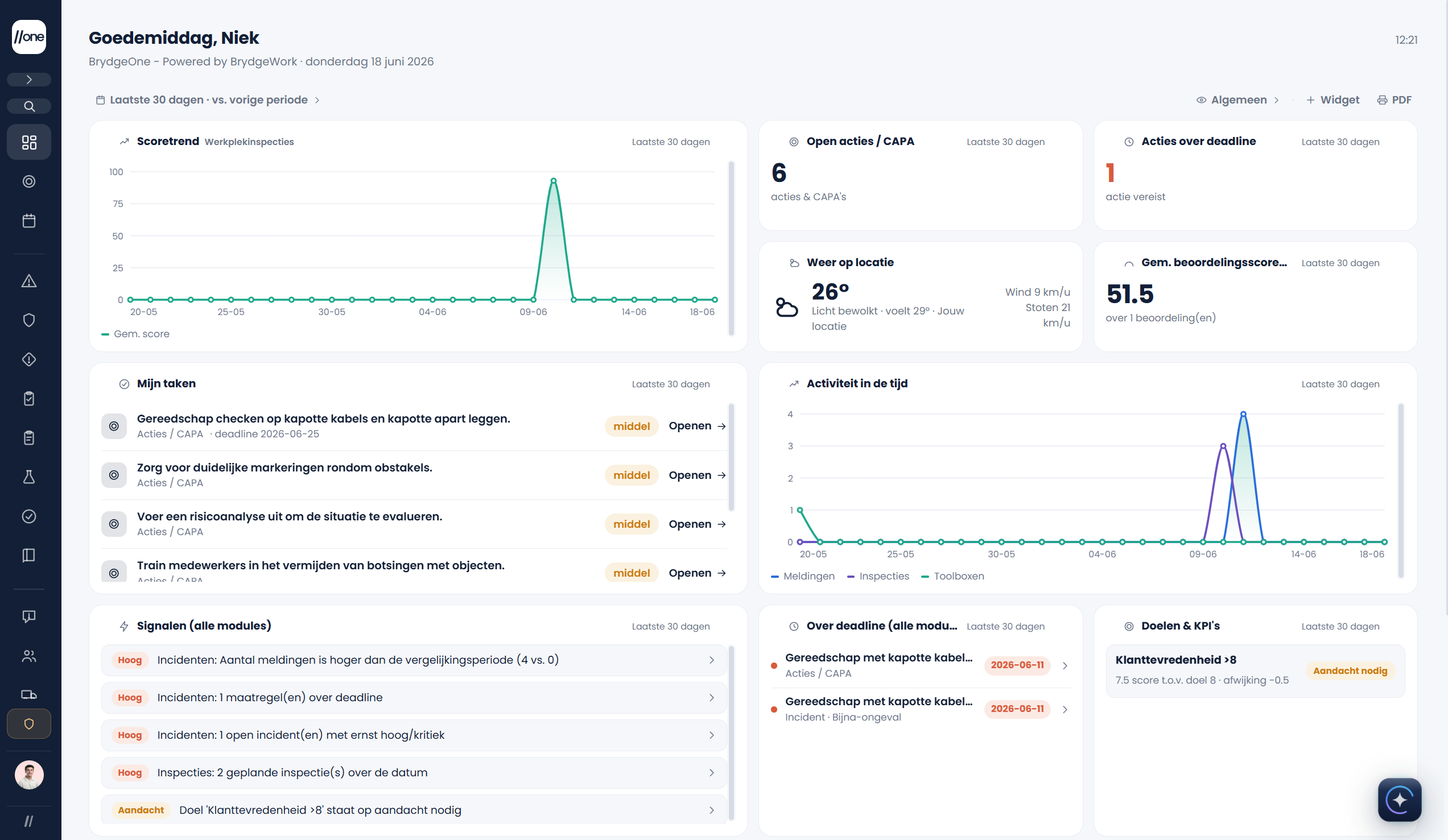Click the Activiteit in de tijd scrollbar
Viewport: 1448px width, 840px height.
coord(1401,490)
